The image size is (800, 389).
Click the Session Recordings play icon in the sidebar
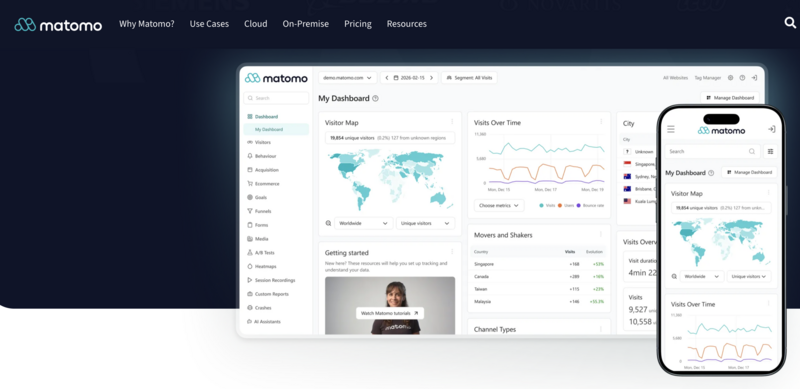coord(249,280)
